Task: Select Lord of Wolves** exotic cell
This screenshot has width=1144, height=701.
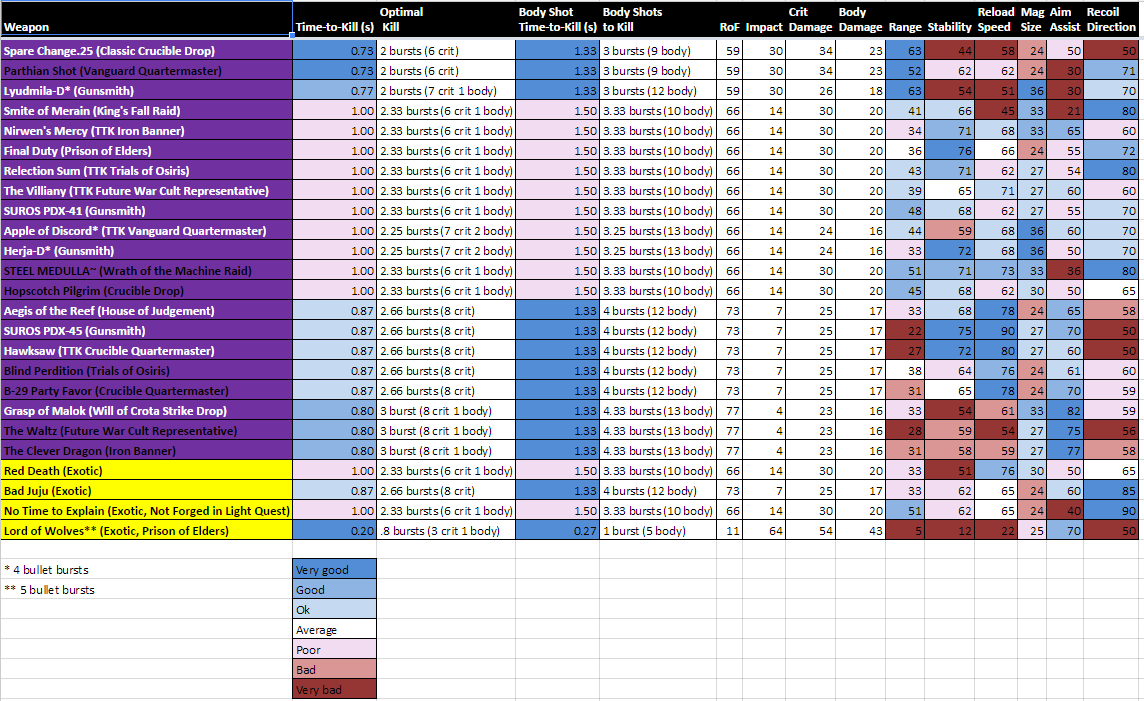Action: [x=147, y=530]
